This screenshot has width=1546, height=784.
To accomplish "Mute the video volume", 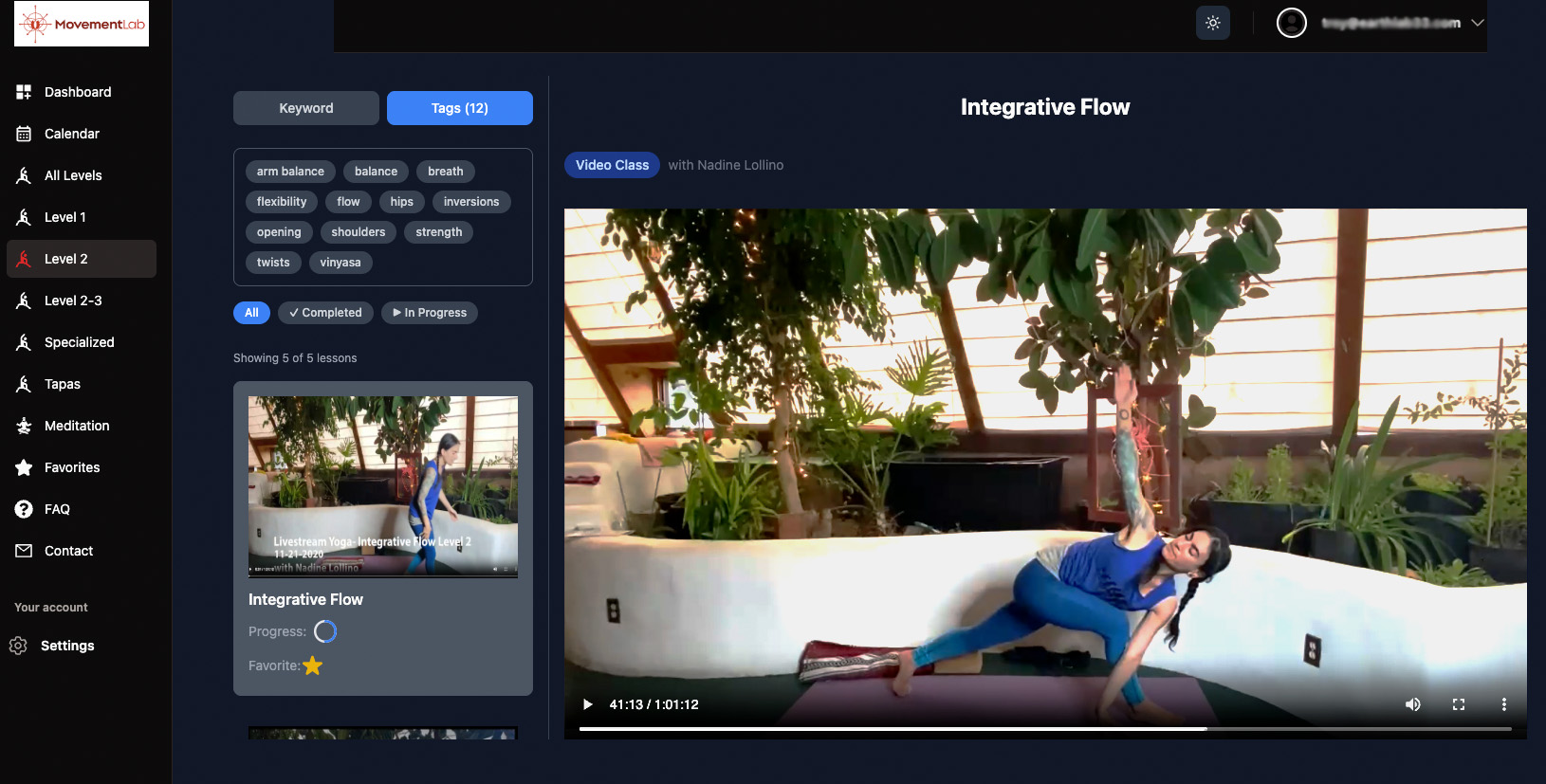I will coord(1412,704).
